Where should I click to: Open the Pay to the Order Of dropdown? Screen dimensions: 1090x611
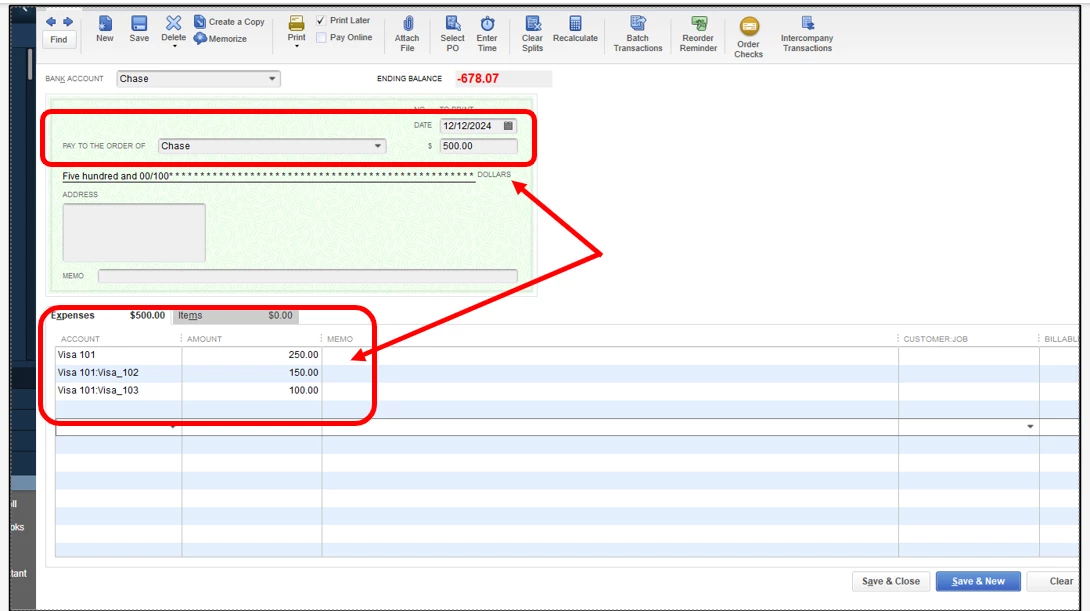tap(377, 146)
